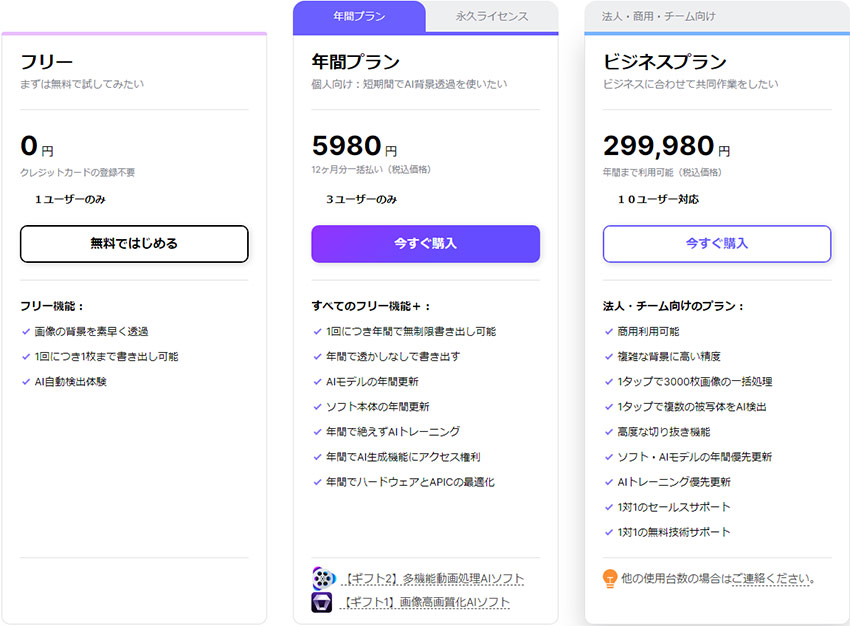Click the outlined 今すぐ購入 button for Business plan
This screenshot has height=626, width=850.
pos(716,244)
